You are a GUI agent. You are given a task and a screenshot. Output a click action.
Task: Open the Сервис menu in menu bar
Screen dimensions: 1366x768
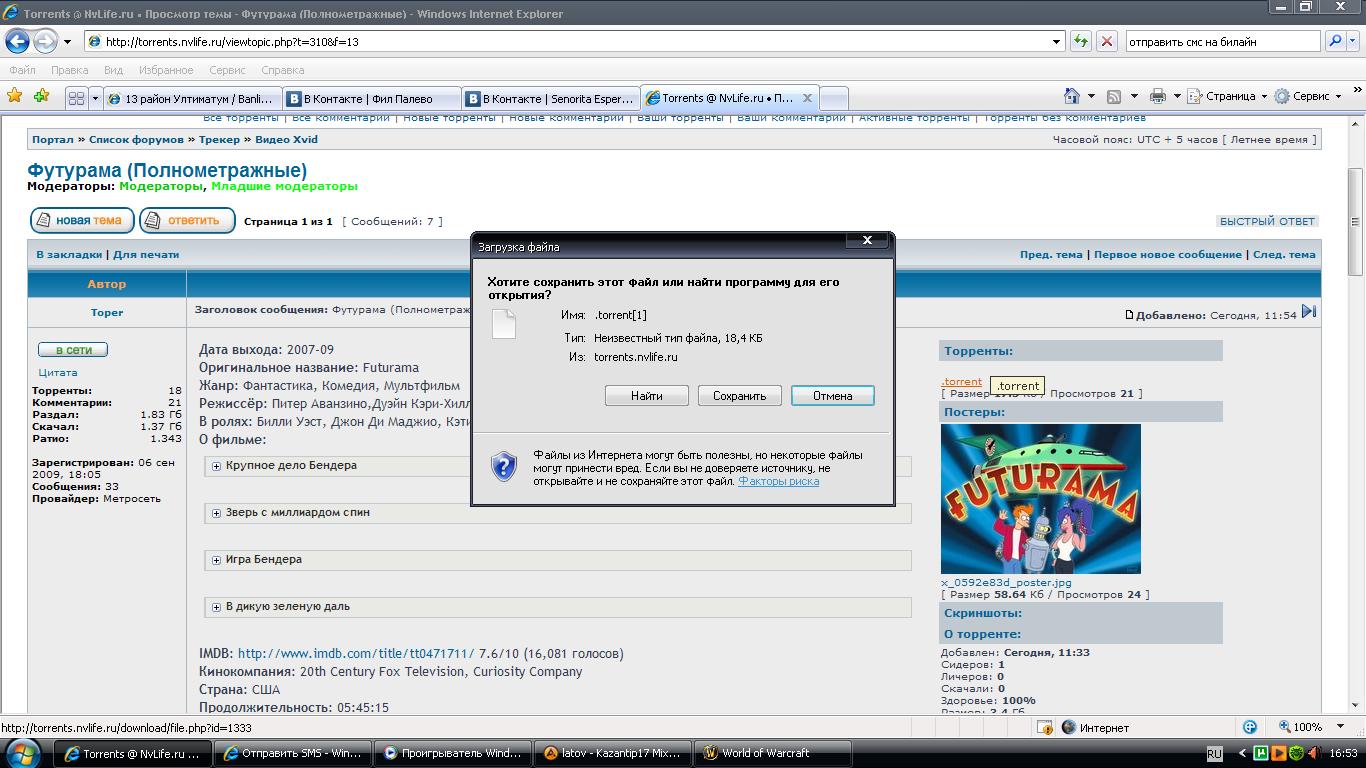[x=227, y=70]
